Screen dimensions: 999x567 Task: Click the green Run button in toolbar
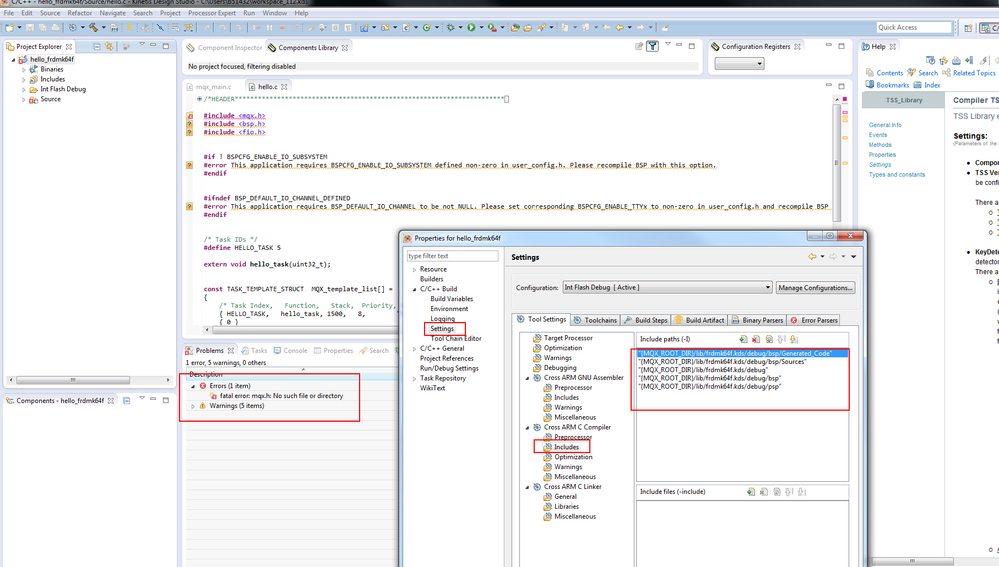471,28
